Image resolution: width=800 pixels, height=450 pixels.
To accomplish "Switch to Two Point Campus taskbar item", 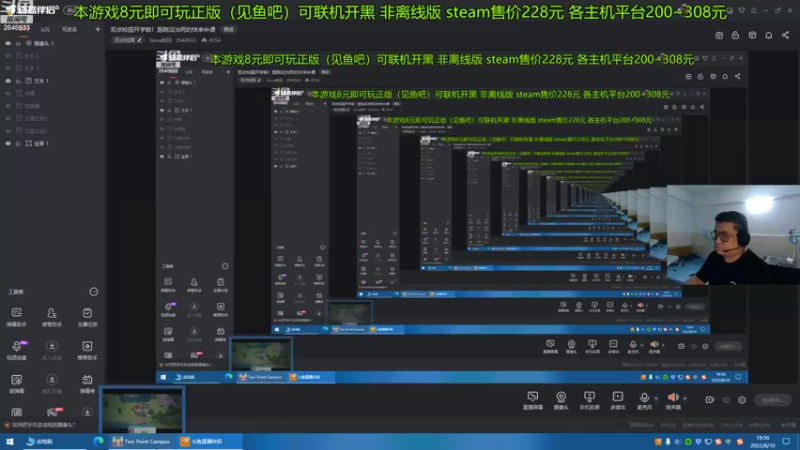I will coord(141,441).
